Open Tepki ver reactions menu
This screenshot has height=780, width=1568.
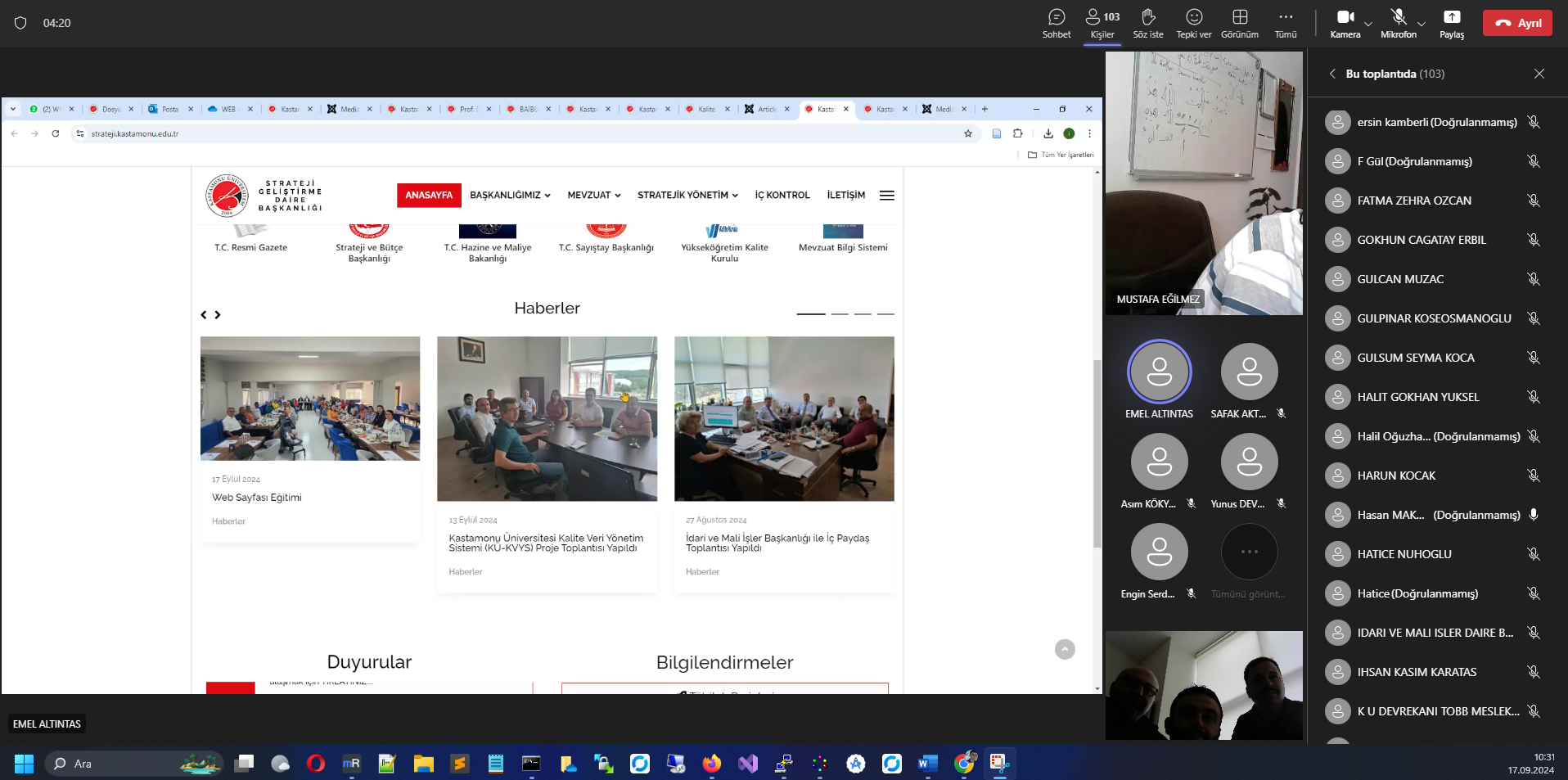(1193, 23)
